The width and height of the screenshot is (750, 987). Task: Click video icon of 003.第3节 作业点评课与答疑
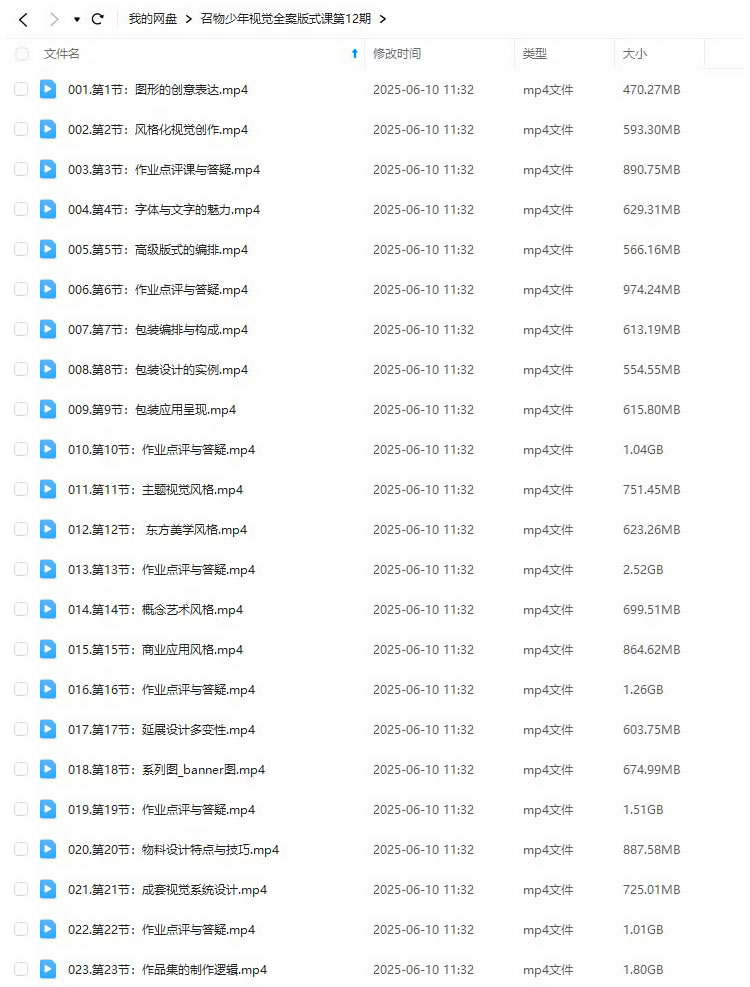[x=48, y=169]
